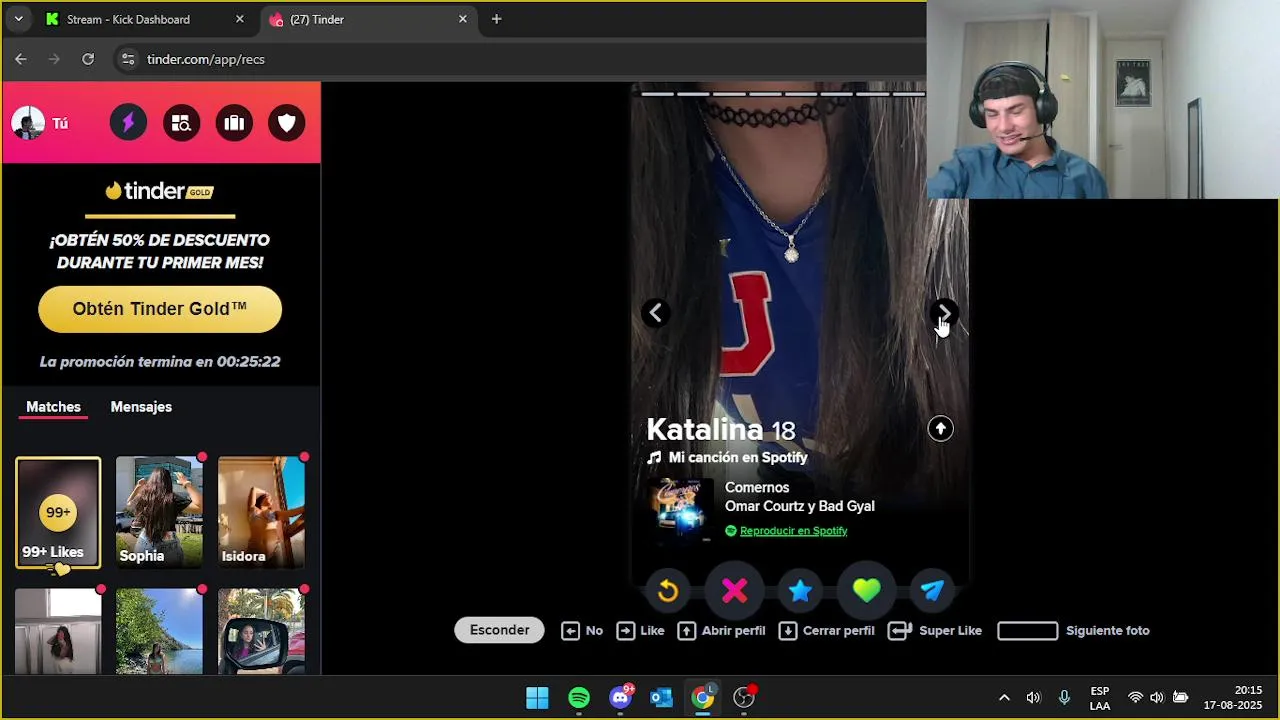Click Reproducir en Spotify link
Image resolution: width=1280 pixels, height=720 pixels.
click(793, 531)
